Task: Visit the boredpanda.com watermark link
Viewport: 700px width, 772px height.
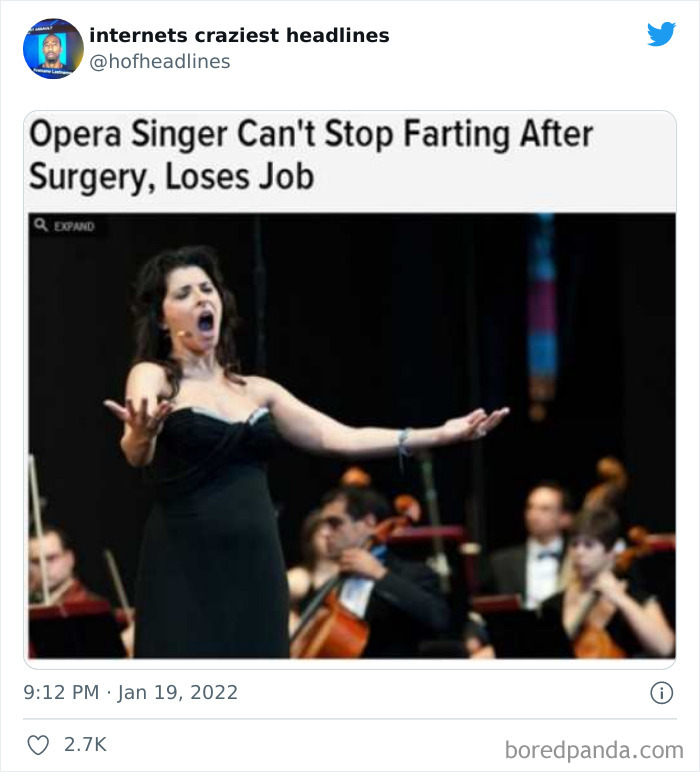Action: [594, 749]
